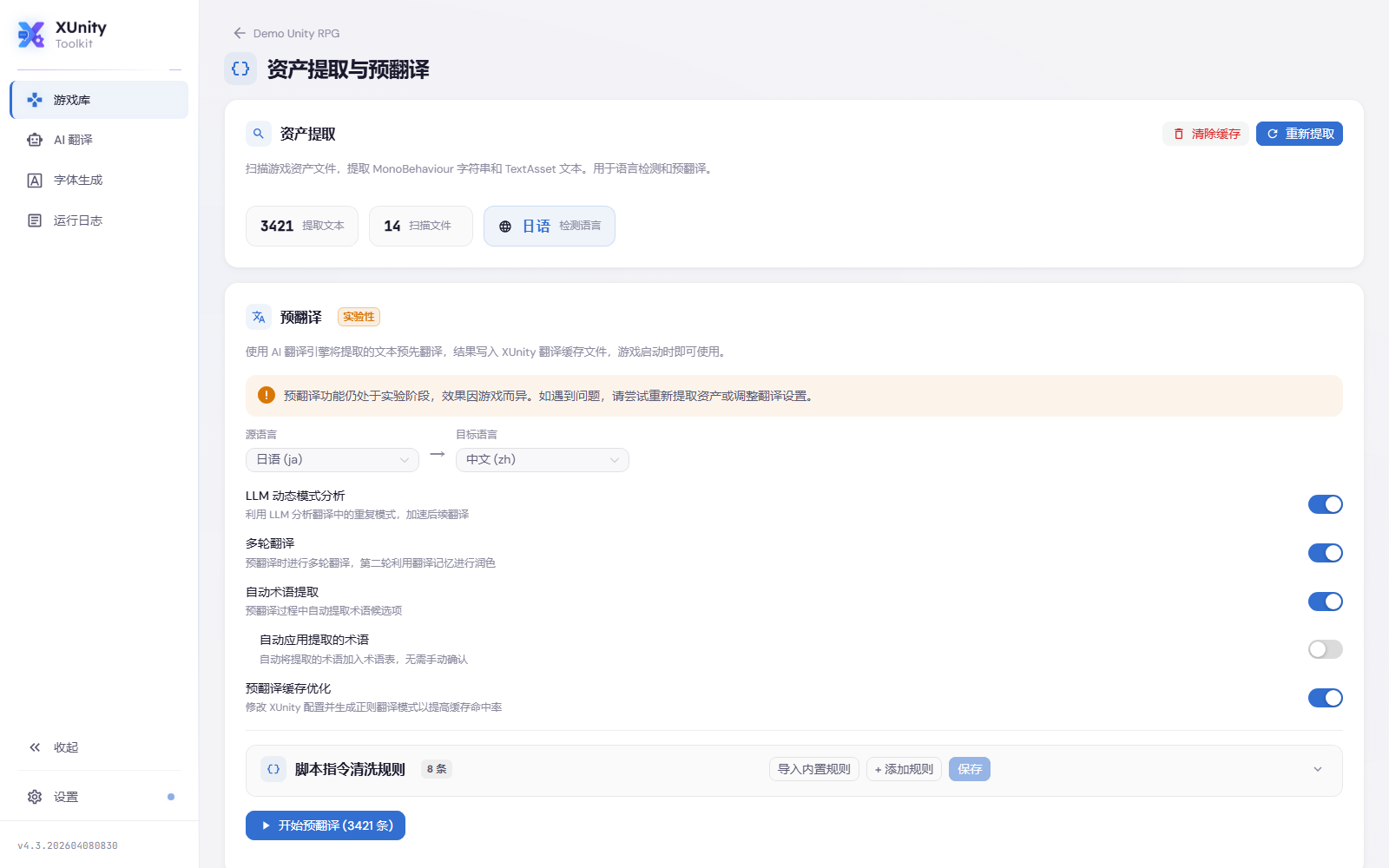Click the arrow between language dropdowns
This screenshot has height=868, width=1389.
tap(438, 454)
